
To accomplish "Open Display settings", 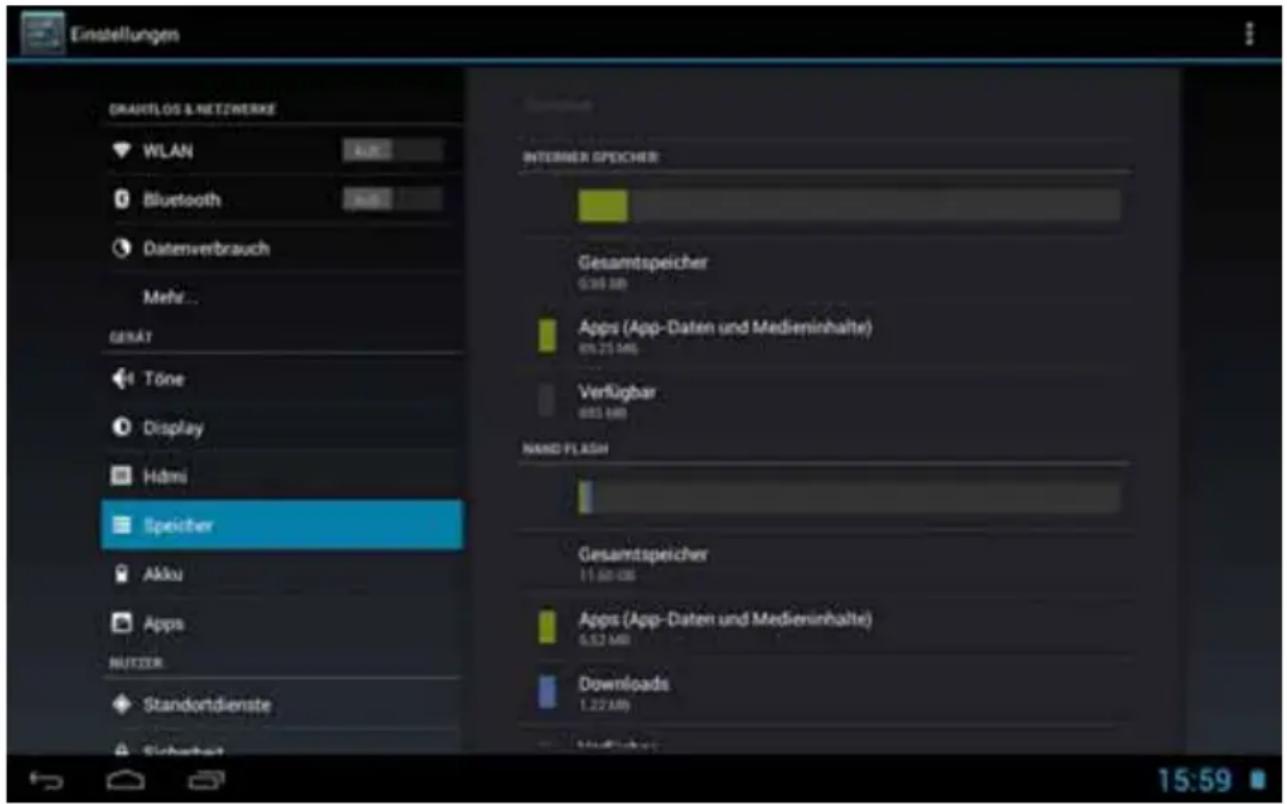I will click(282, 428).
